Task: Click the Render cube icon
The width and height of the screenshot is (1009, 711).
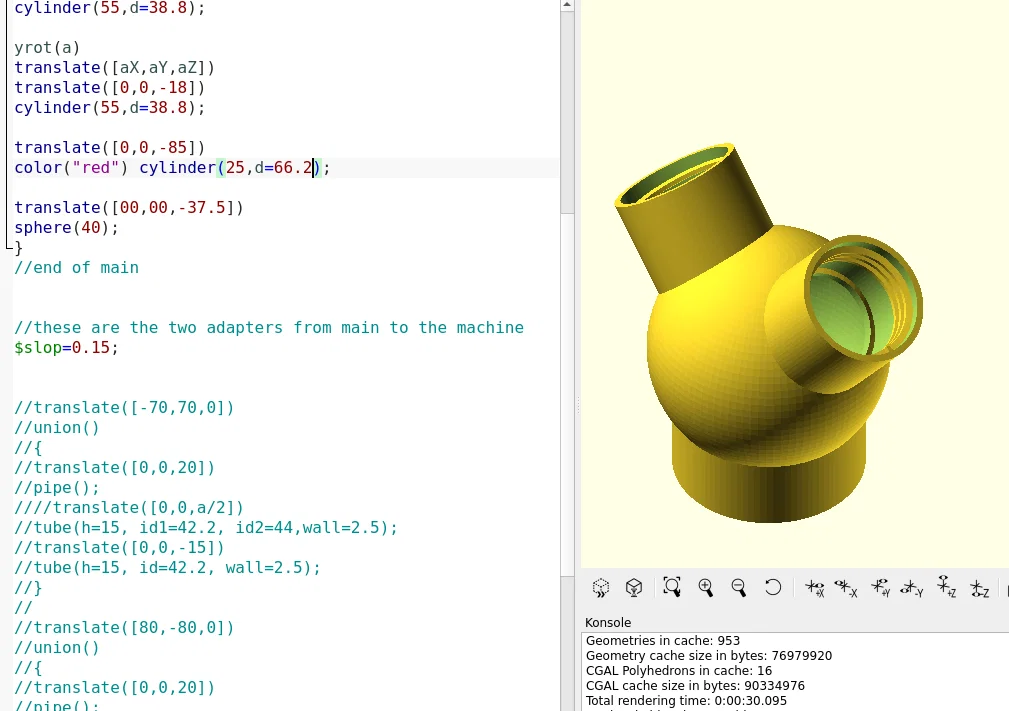Action: tap(634, 587)
